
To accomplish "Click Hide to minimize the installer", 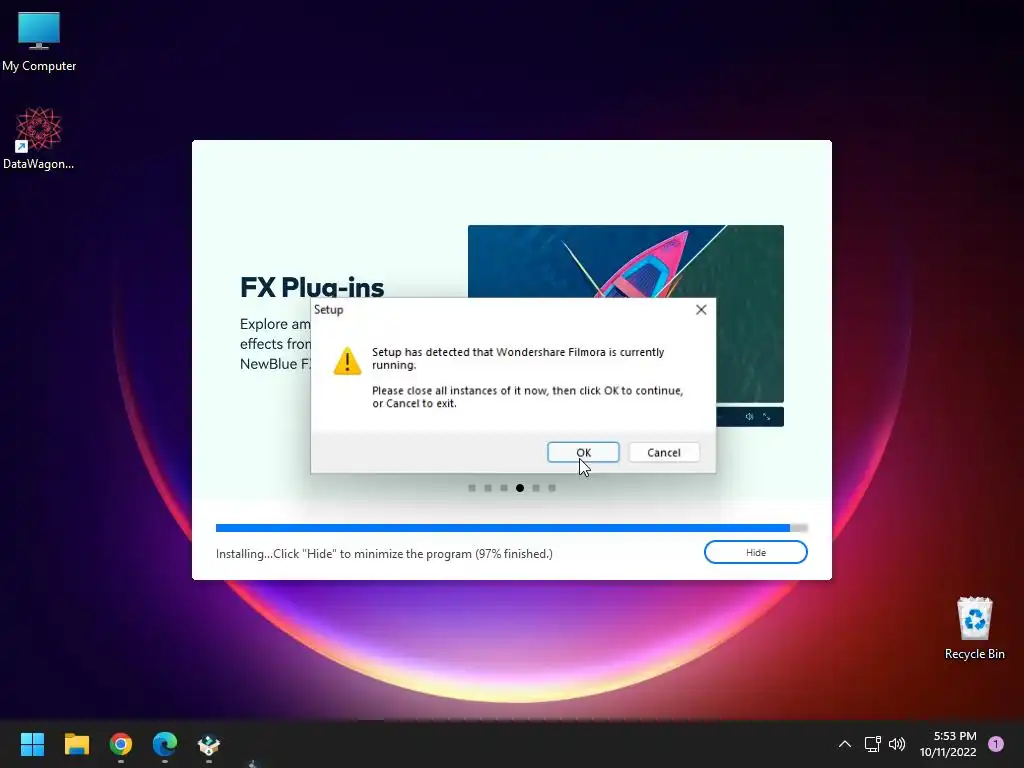I will (756, 552).
